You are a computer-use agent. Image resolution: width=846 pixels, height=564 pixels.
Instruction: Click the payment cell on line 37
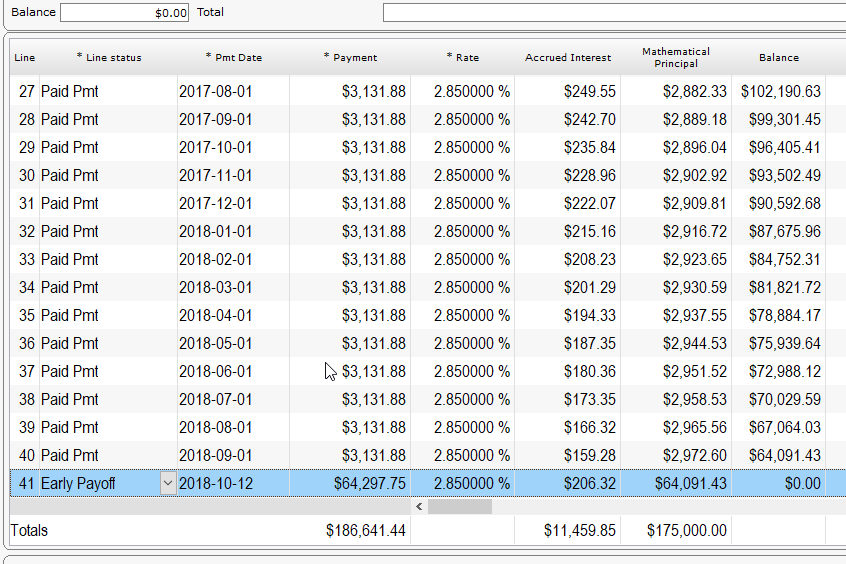[x=350, y=372]
